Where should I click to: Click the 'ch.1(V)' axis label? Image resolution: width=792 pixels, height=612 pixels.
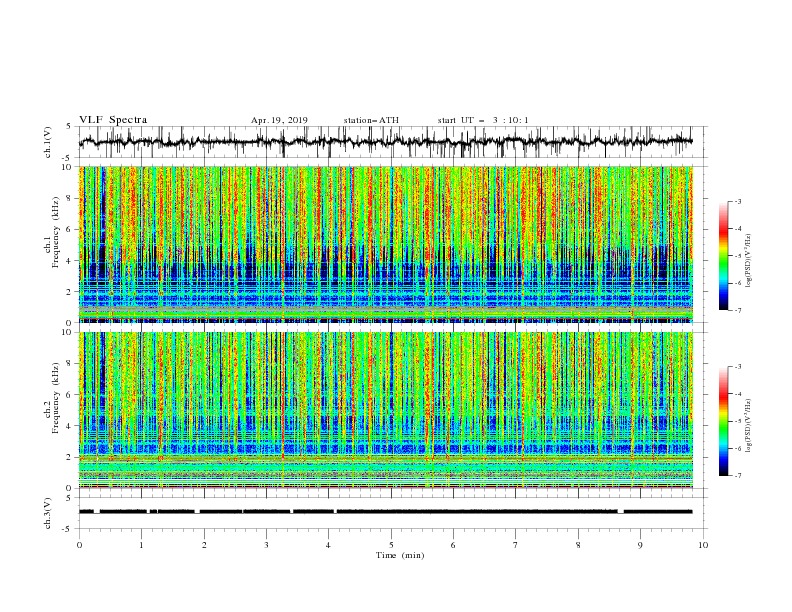[x=48, y=142]
